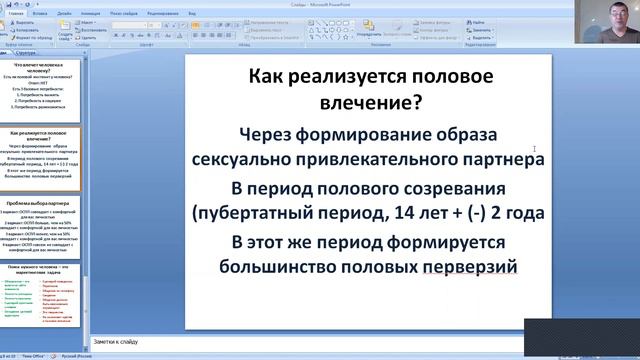The image size is (640, 360).
Task: Toggle underline formatting
Action: [132, 36]
